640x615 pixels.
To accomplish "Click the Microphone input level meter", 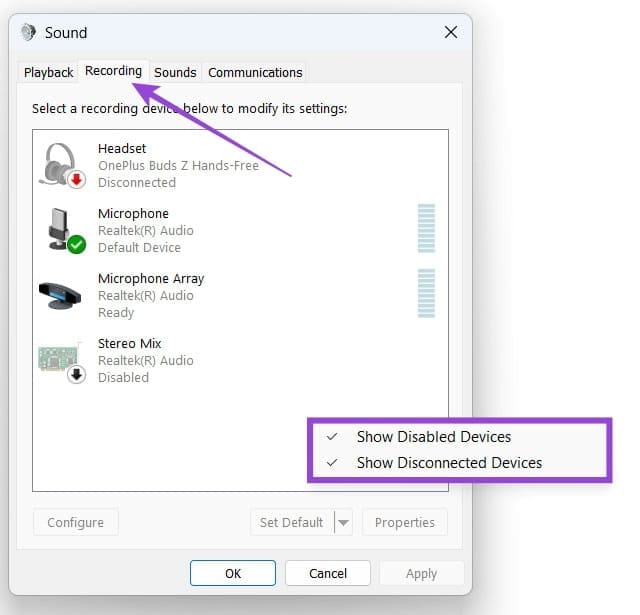I will tap(426, 229).
